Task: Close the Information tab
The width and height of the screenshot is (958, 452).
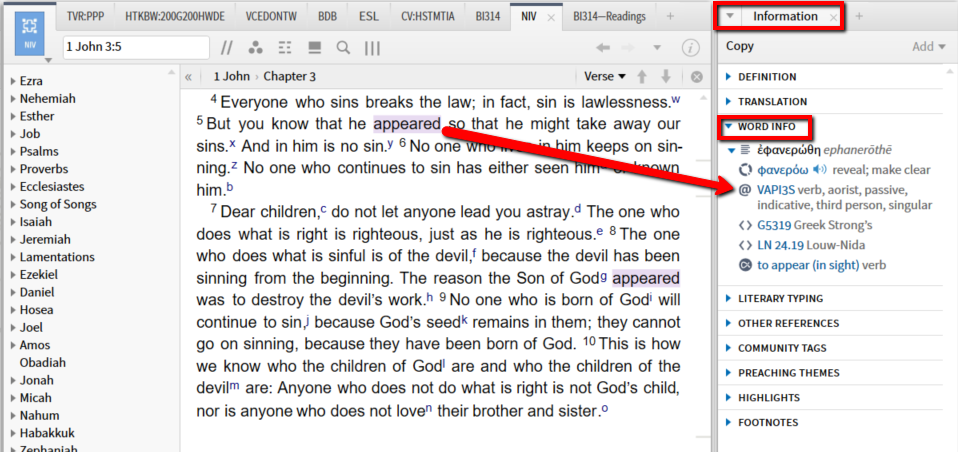Action: (x=833, y=18)
